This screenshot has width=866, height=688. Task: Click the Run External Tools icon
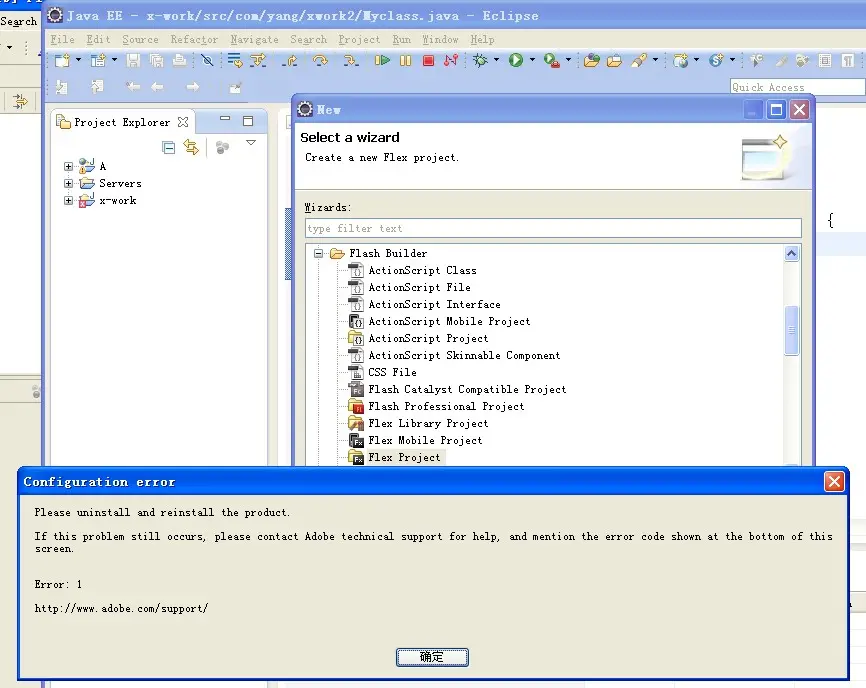[x=552, y=60]
